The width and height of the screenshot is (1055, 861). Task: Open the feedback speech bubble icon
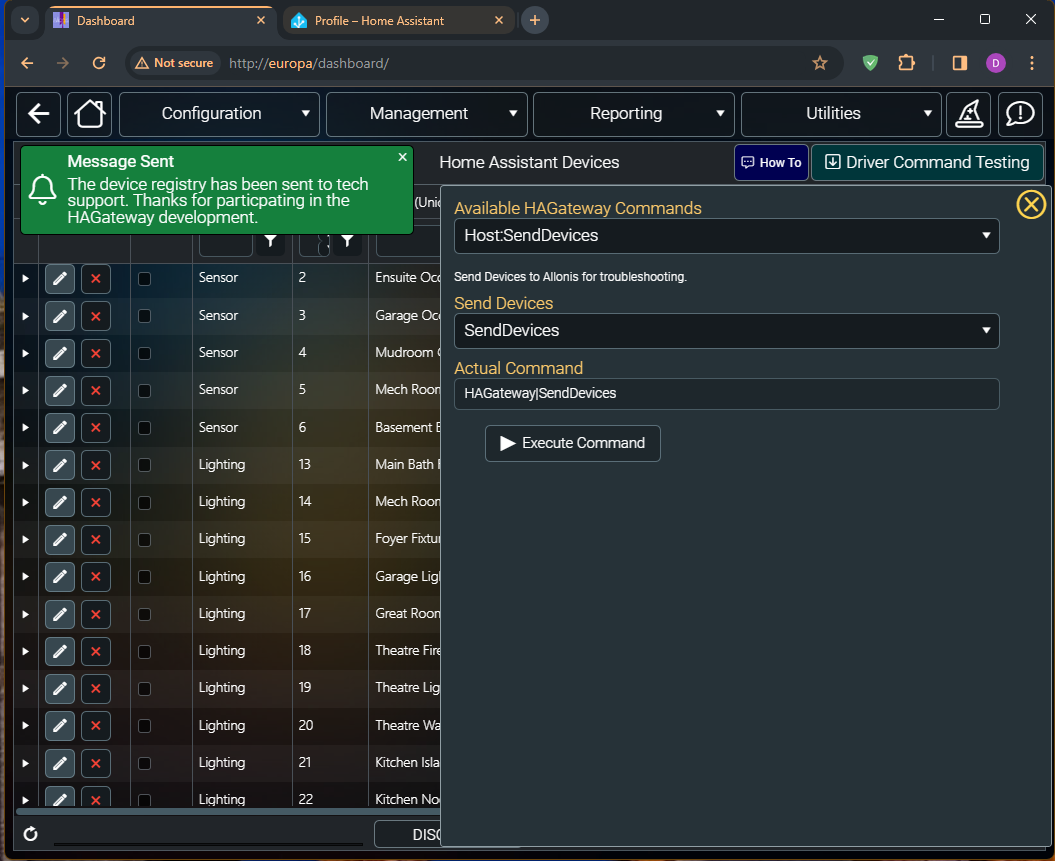tap(1020, 114)
